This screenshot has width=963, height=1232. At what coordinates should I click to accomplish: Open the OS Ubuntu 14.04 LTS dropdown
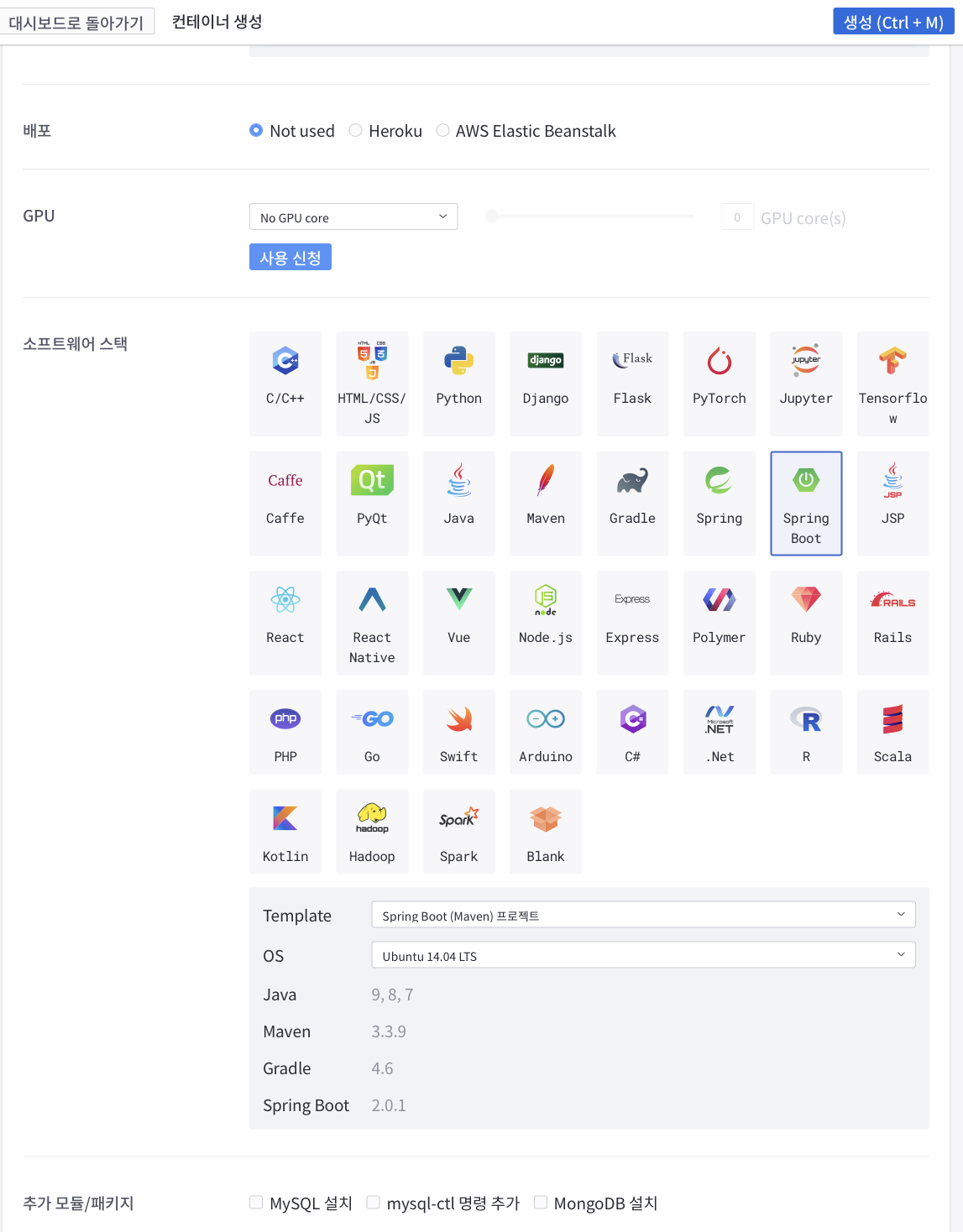tap(643, 955)
